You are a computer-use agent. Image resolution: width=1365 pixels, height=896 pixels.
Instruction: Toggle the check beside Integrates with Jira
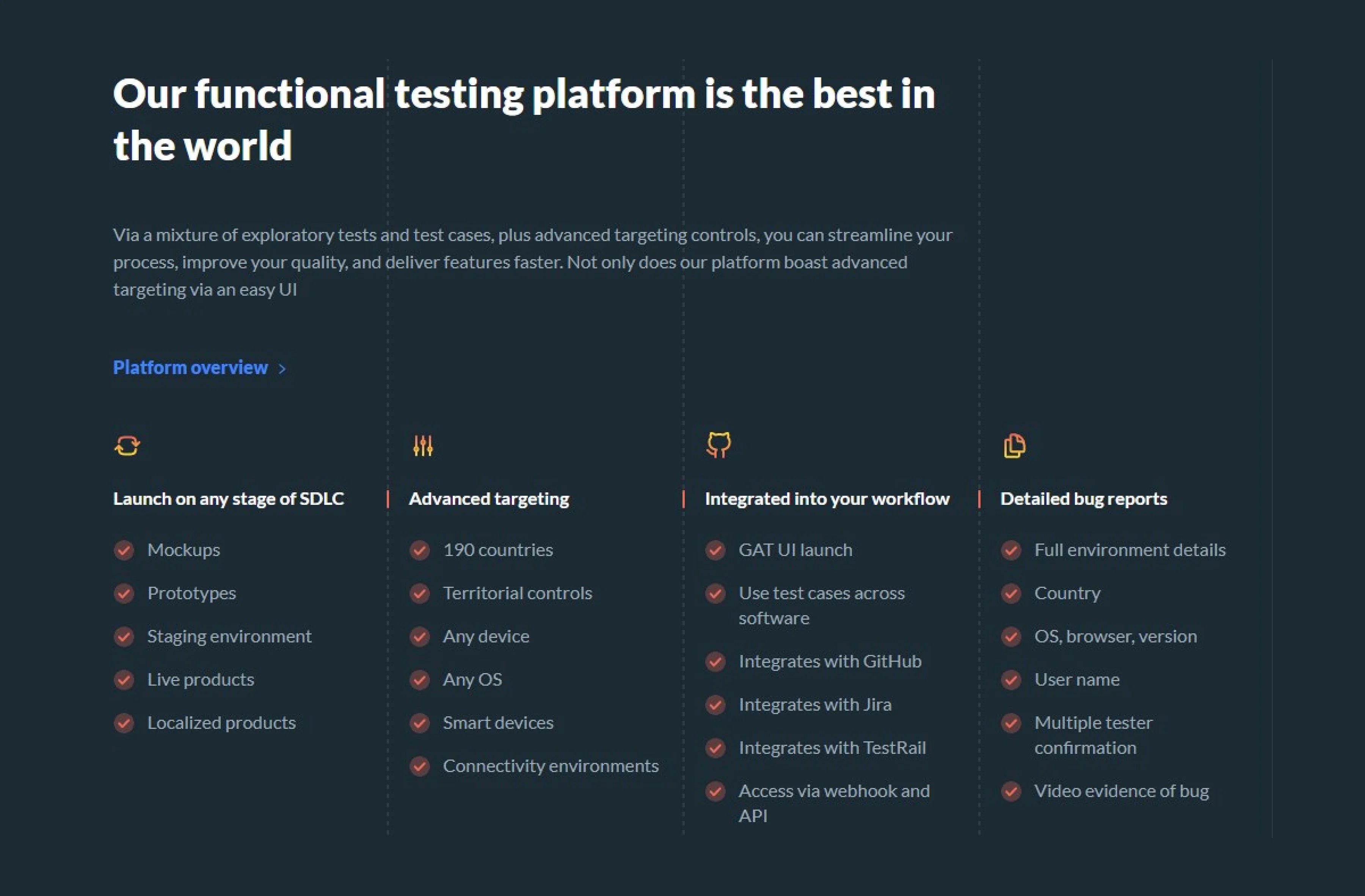pos(716,705)
